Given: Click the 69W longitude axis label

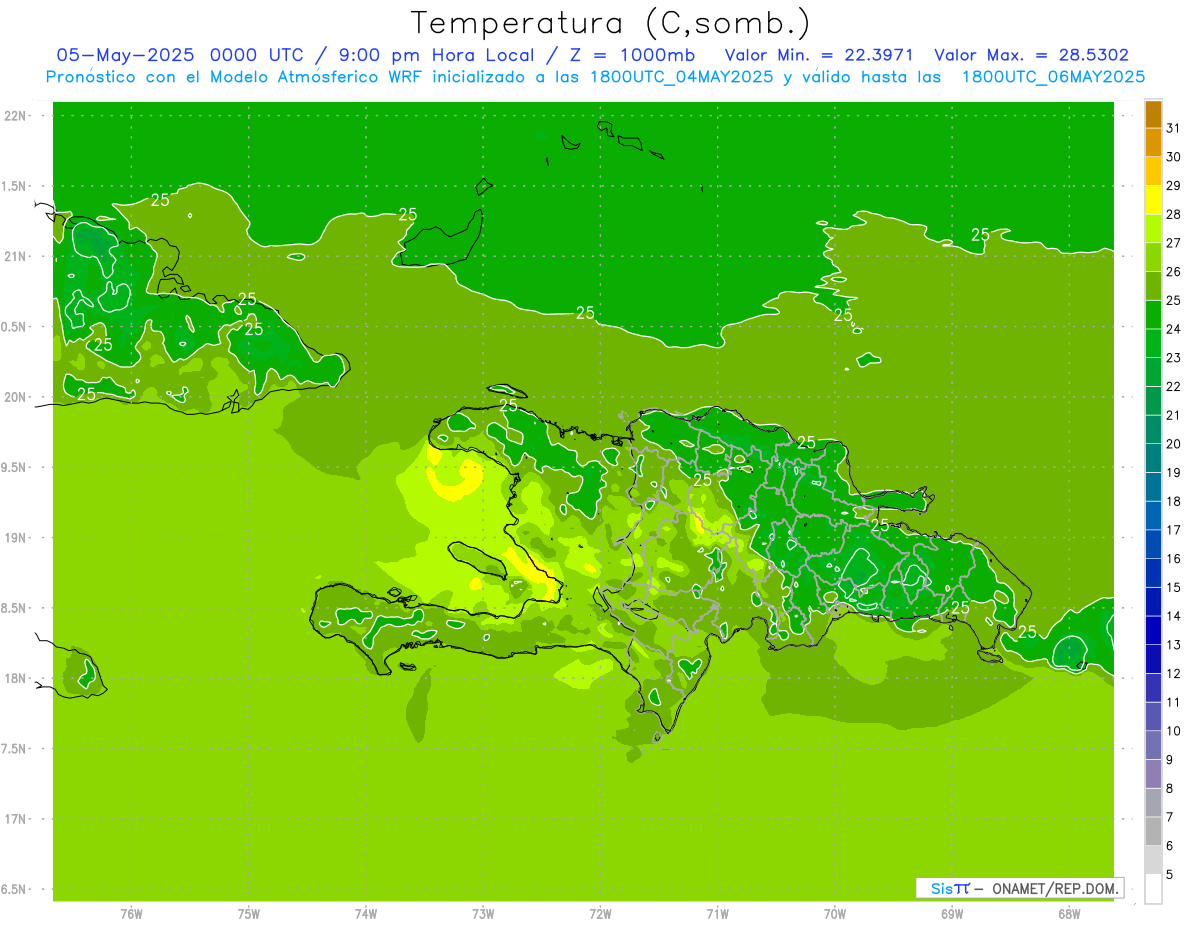Looking at the screenshot, I should click(x=952, y=913).
